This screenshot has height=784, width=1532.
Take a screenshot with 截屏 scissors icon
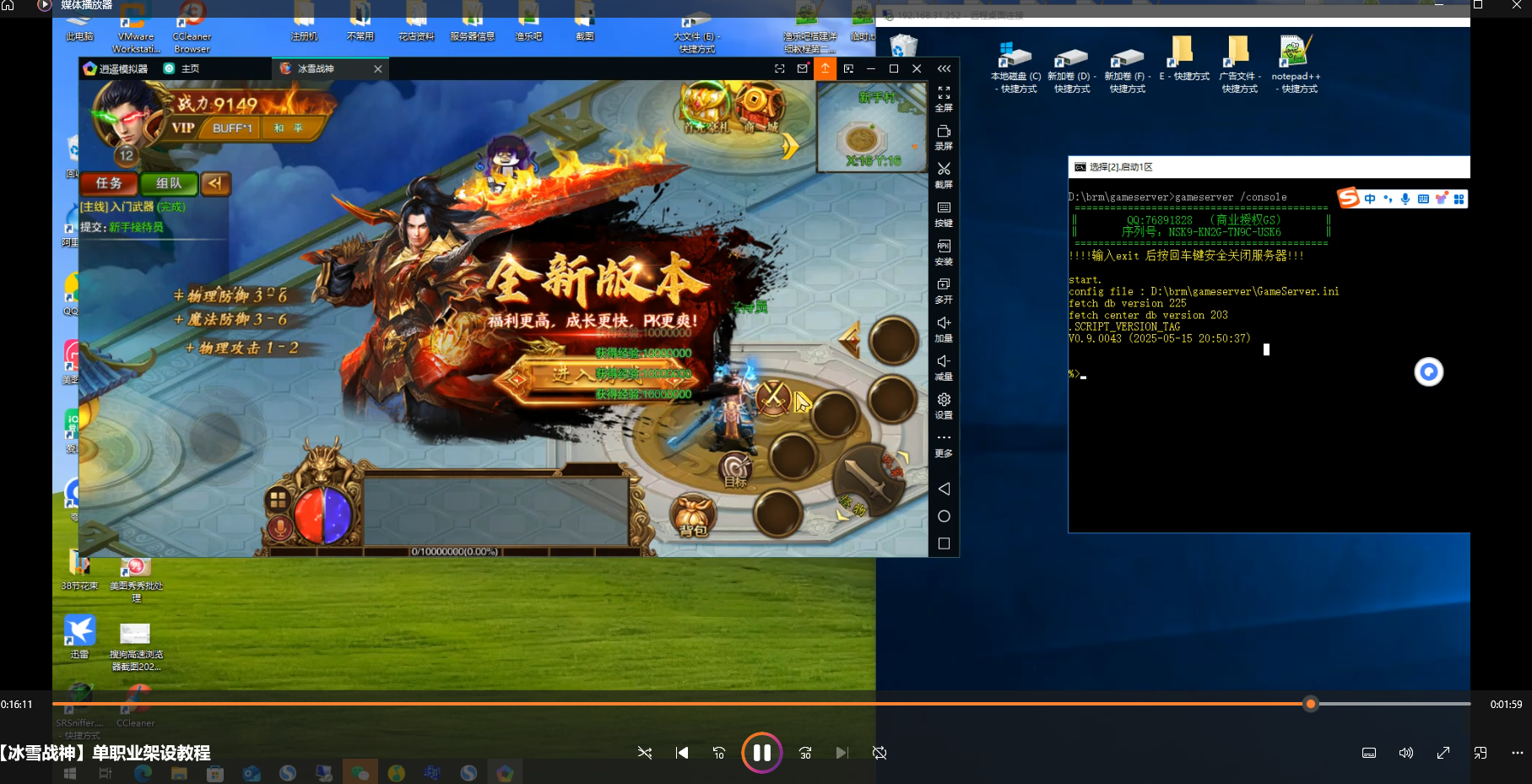944,170
